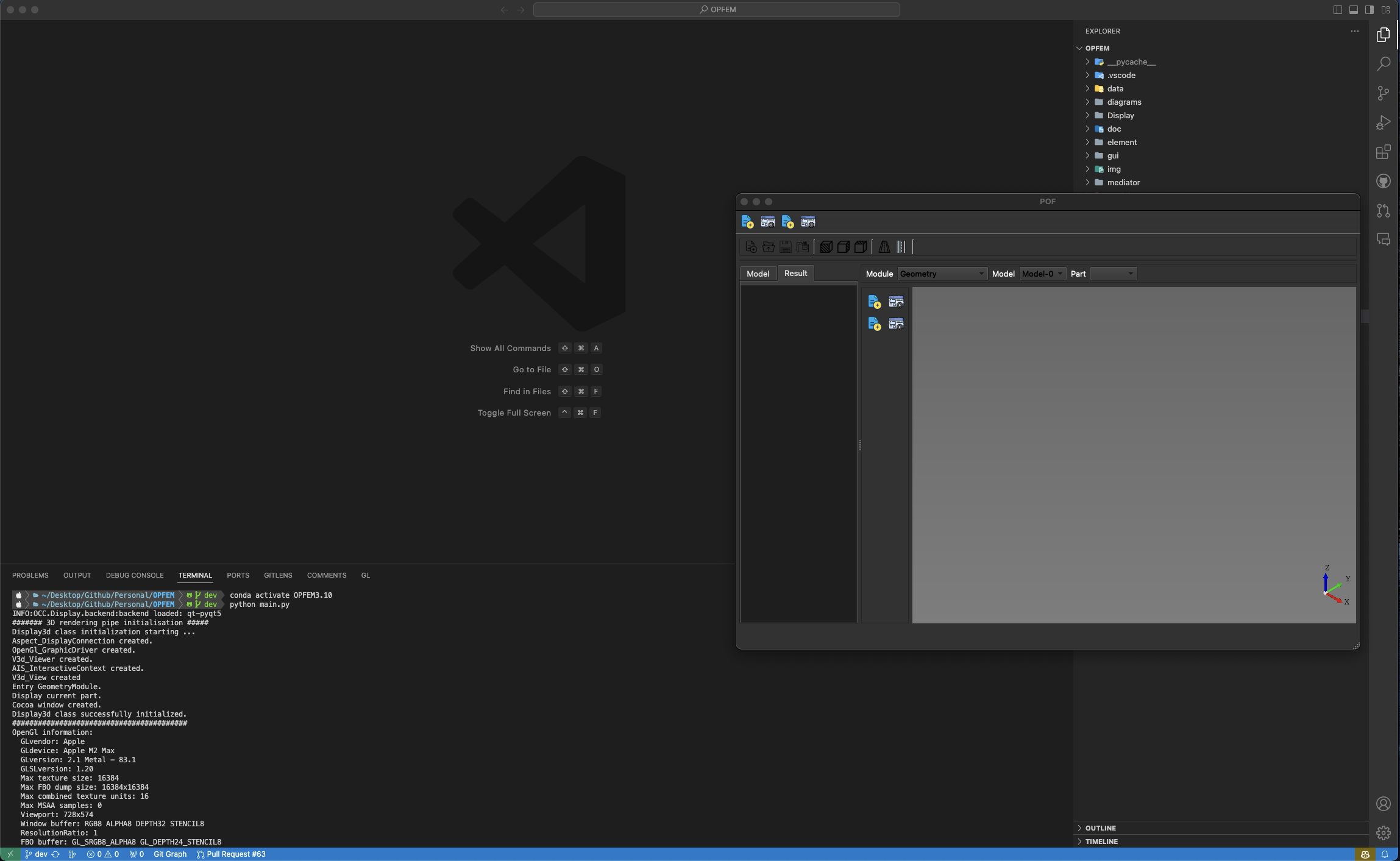Click the new document icon in POF greyed toolbar
This screenshot has height=861, width=1400.
(x=751, y=247)
